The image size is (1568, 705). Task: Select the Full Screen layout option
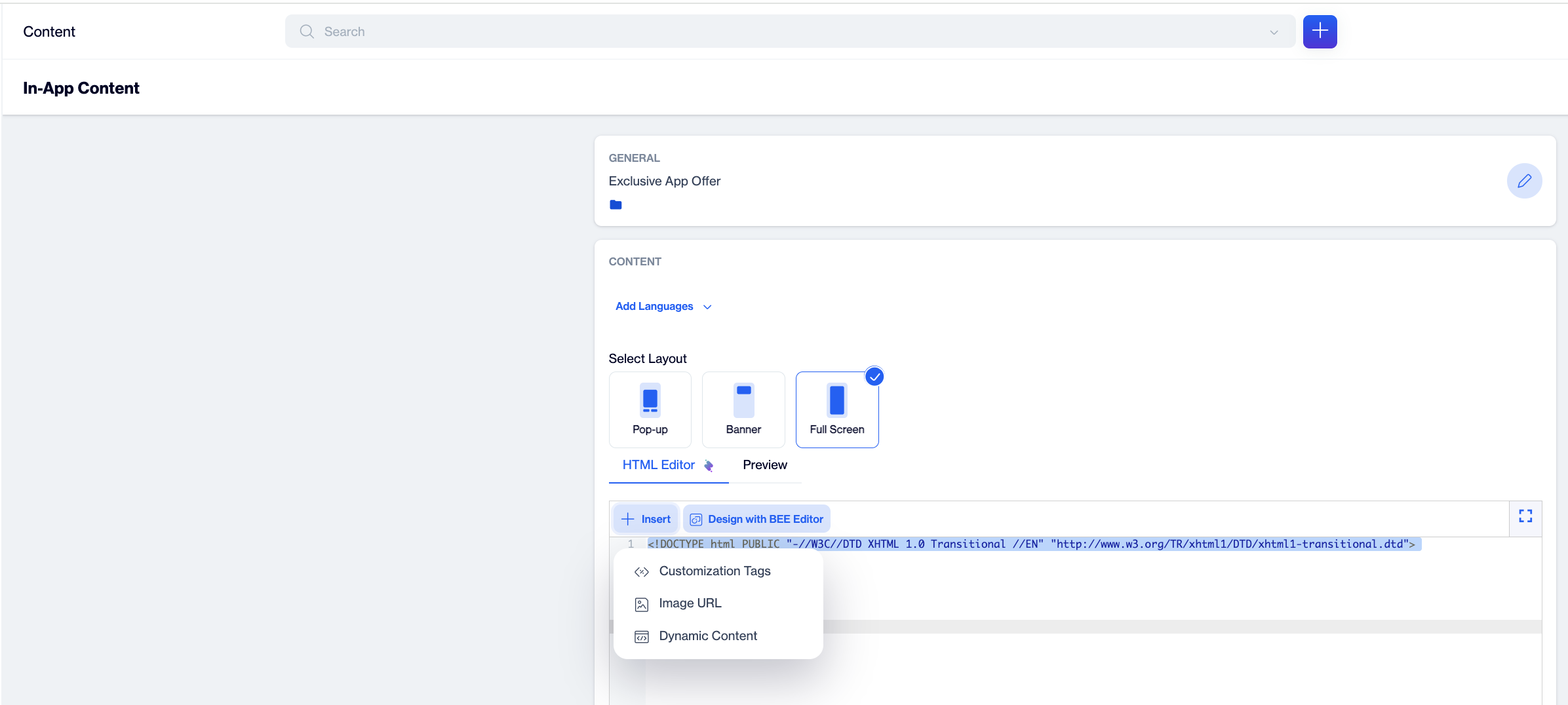(x=836, y=410)
